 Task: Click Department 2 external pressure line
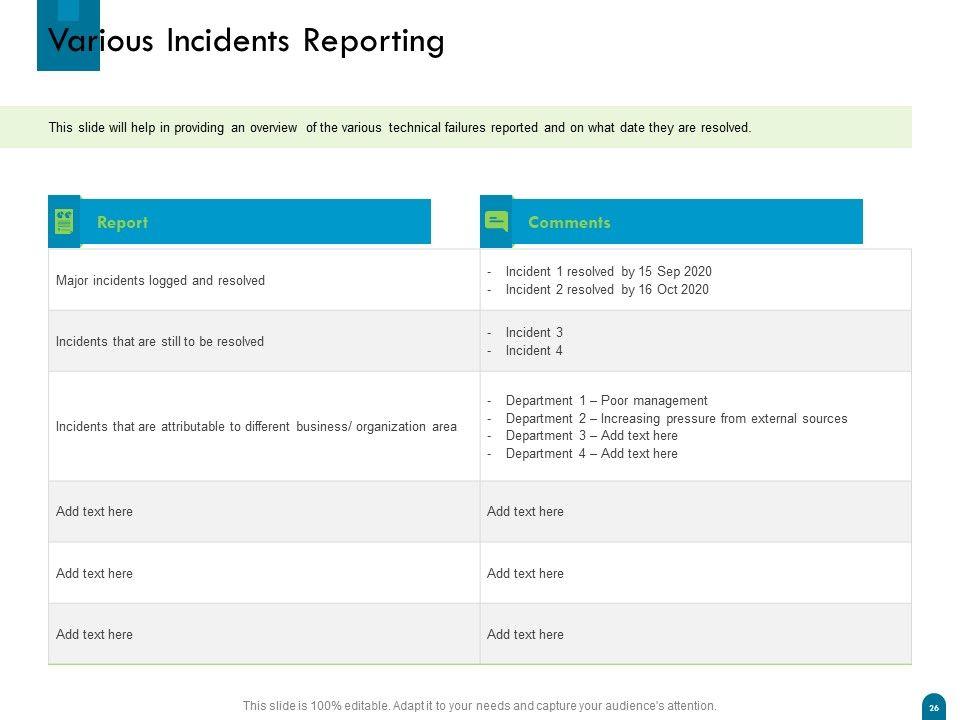pyautogui.click(x=676, y=418)
